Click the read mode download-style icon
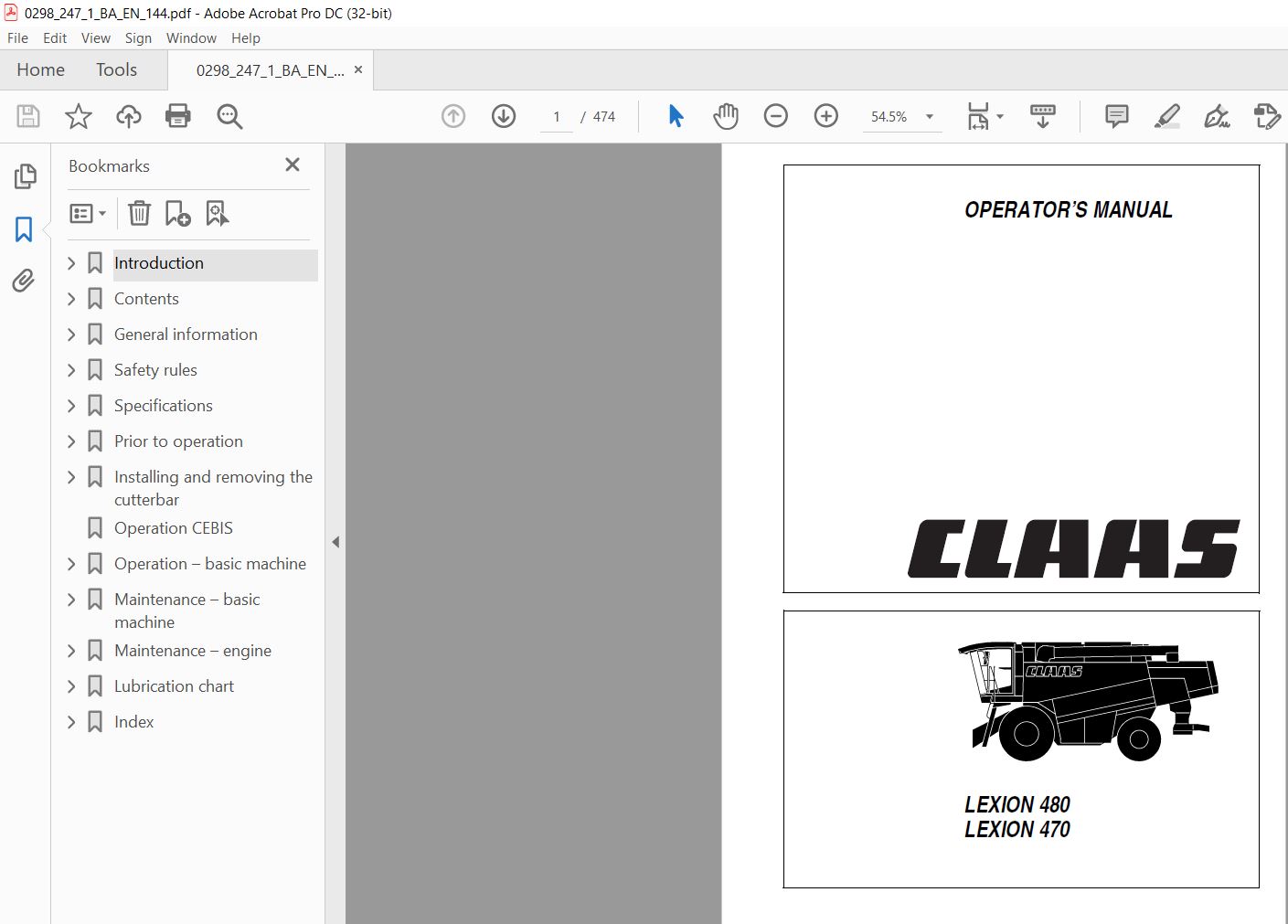Screen dimensions: 1288x924 coord(1043,116)
